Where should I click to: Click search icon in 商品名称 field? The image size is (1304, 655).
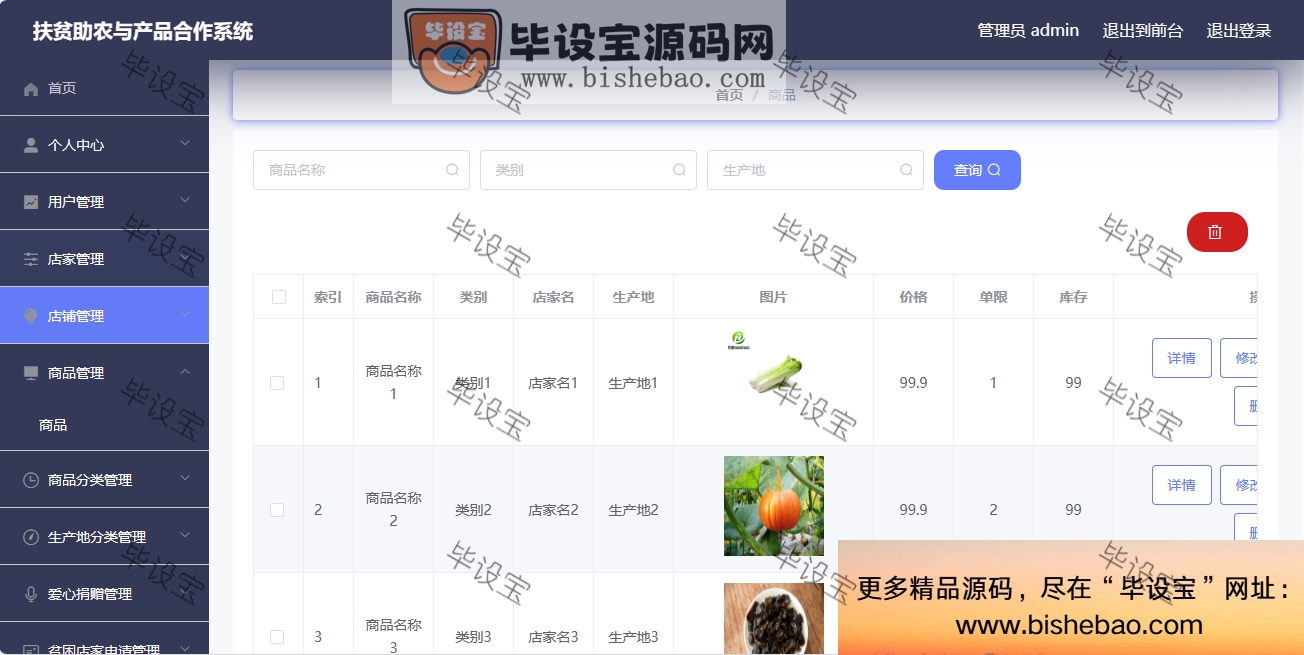(x=452, y=170)
